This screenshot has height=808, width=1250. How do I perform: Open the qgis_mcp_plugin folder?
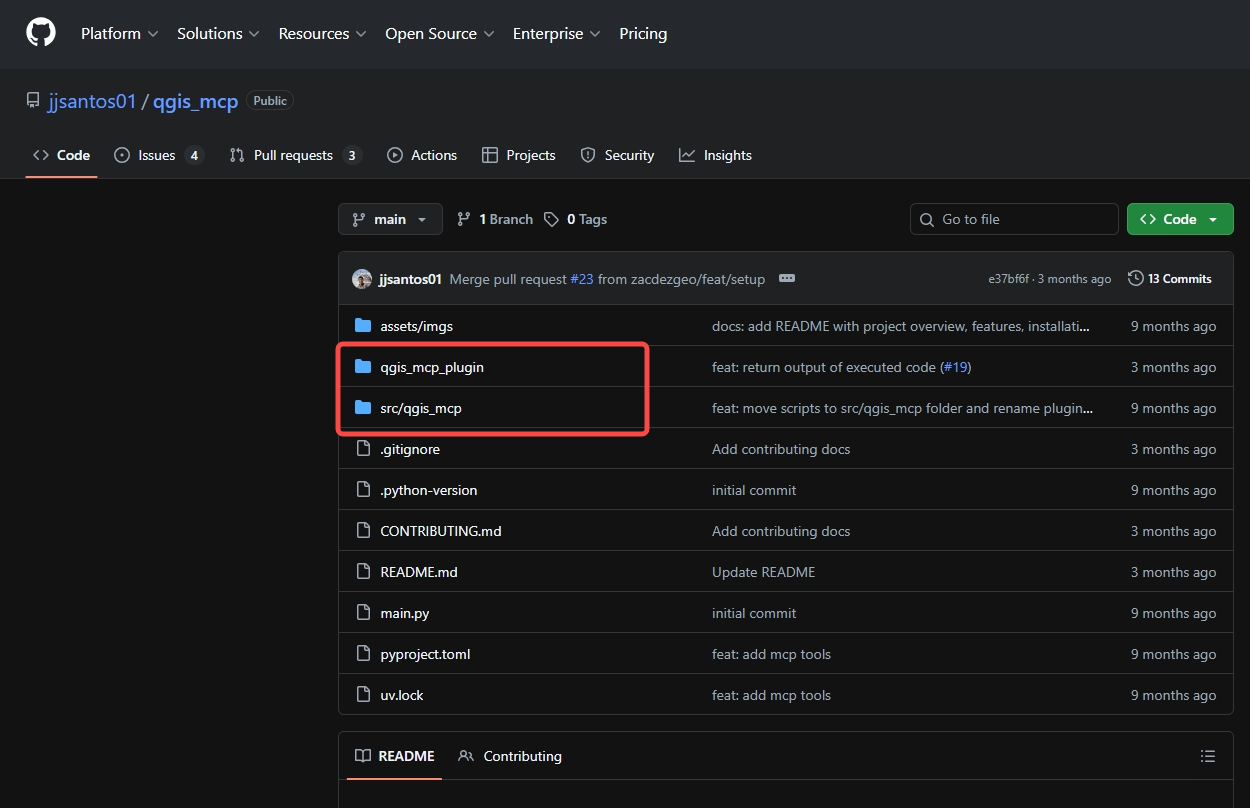click(432, 367)
